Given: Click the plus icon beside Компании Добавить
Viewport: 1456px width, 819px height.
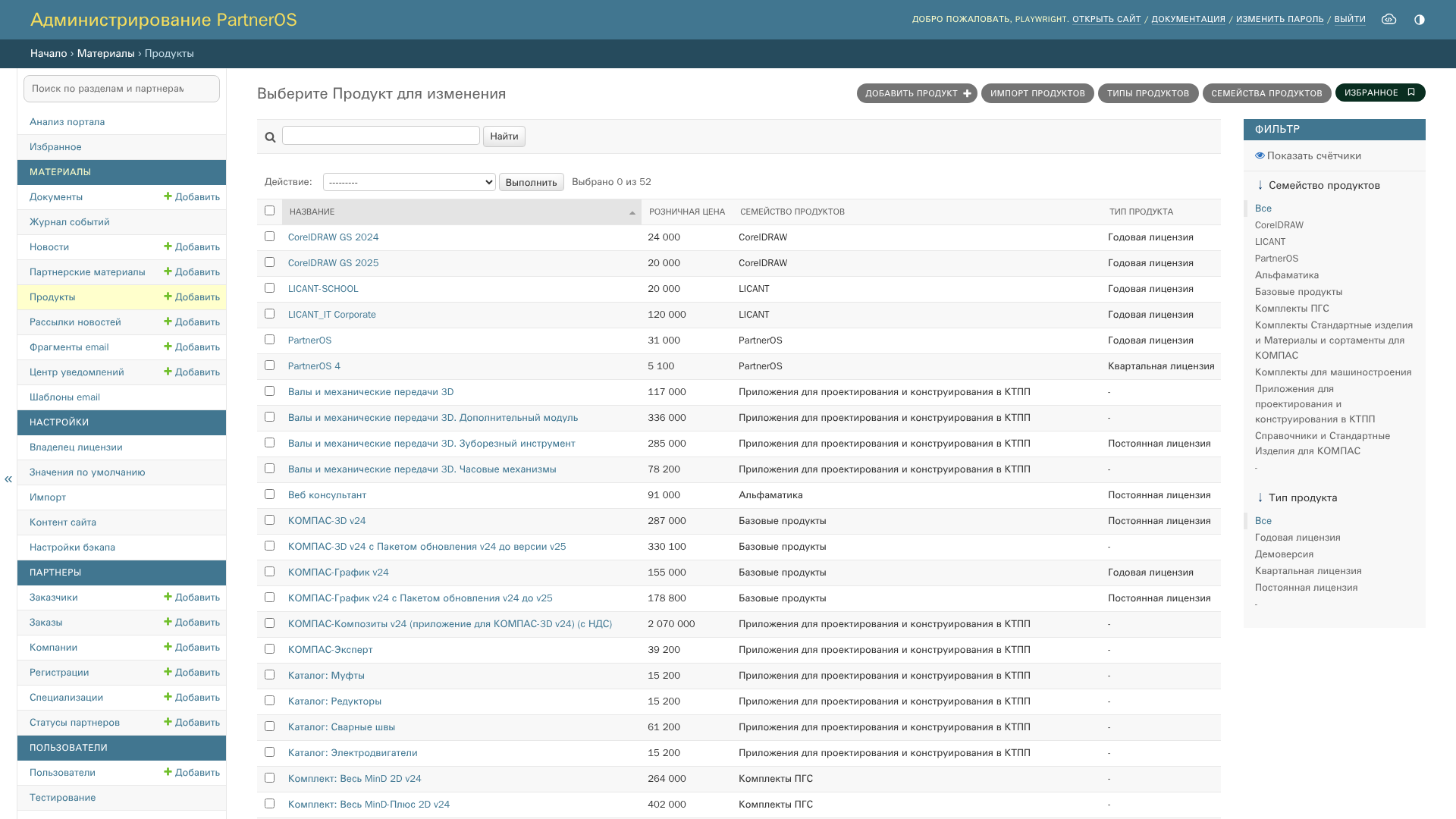Looking at the screenshot, I should 168,647.
